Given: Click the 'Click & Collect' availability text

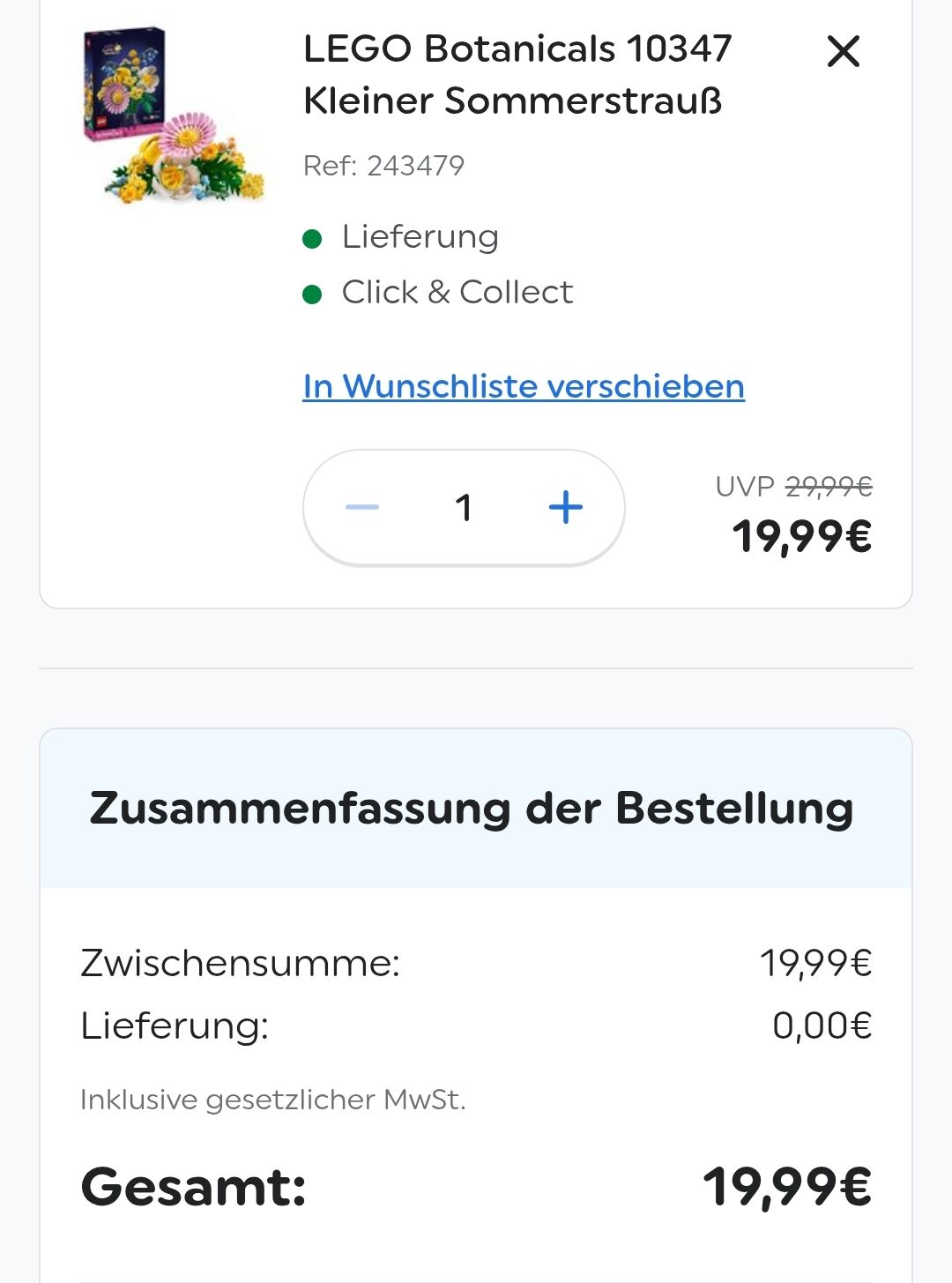Looking at the screenshot, I should (457, 292).
